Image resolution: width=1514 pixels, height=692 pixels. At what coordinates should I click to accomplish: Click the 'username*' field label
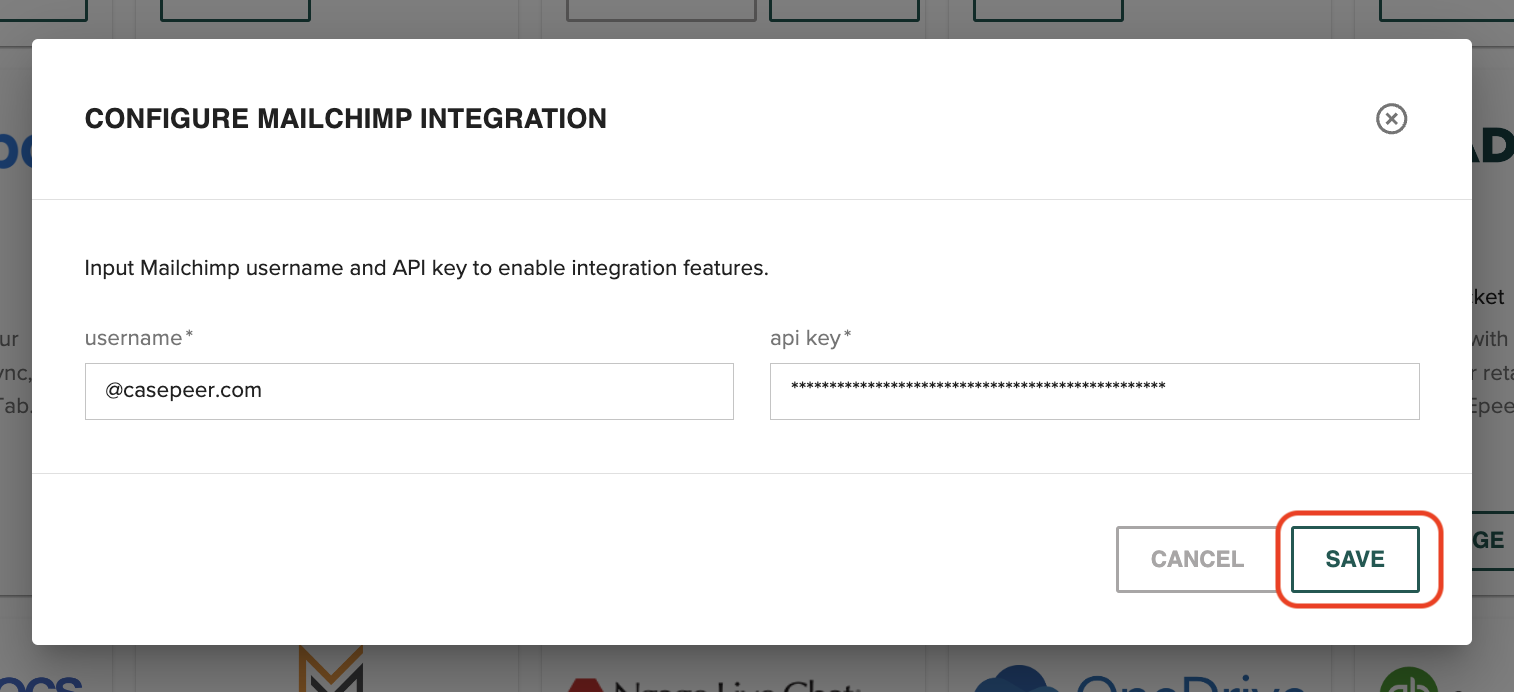click(139, 338)
